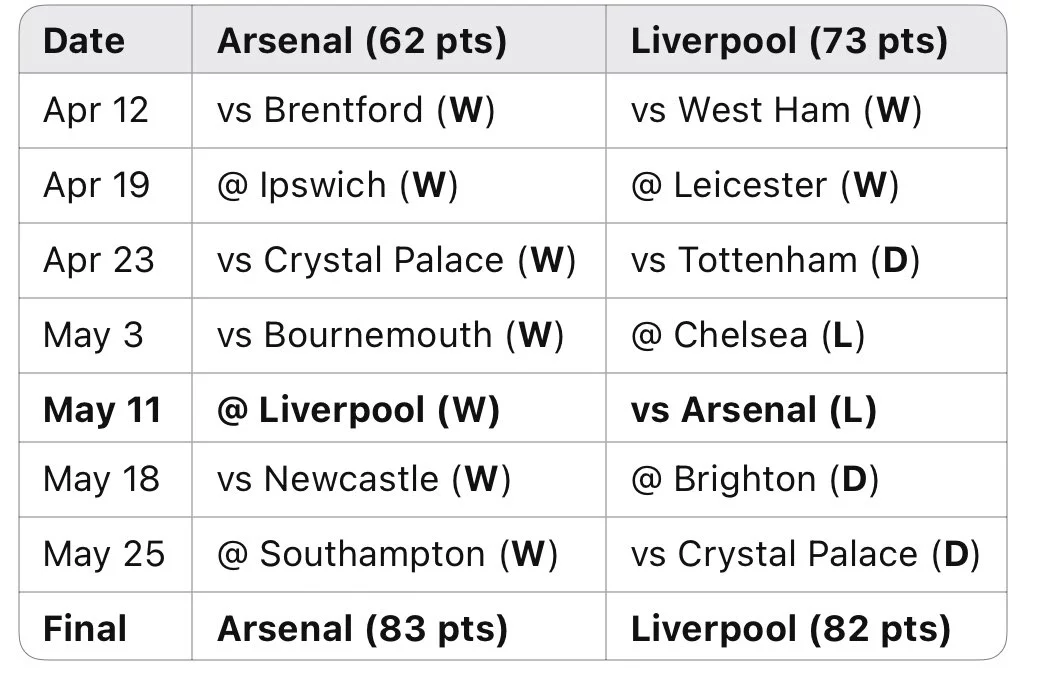Select the May 18 date cell
1042x673 pixels.
tap(101, 479)
